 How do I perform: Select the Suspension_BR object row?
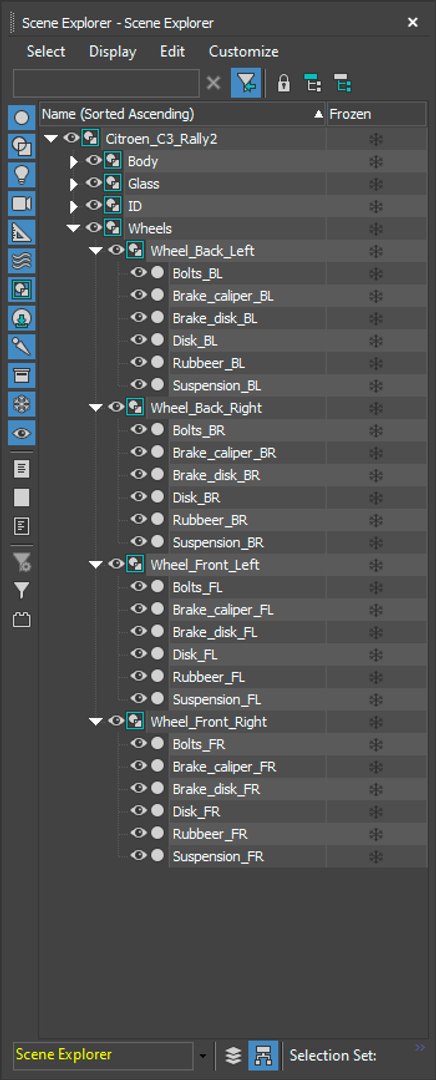pyautogui.click(x=218, y=542)
